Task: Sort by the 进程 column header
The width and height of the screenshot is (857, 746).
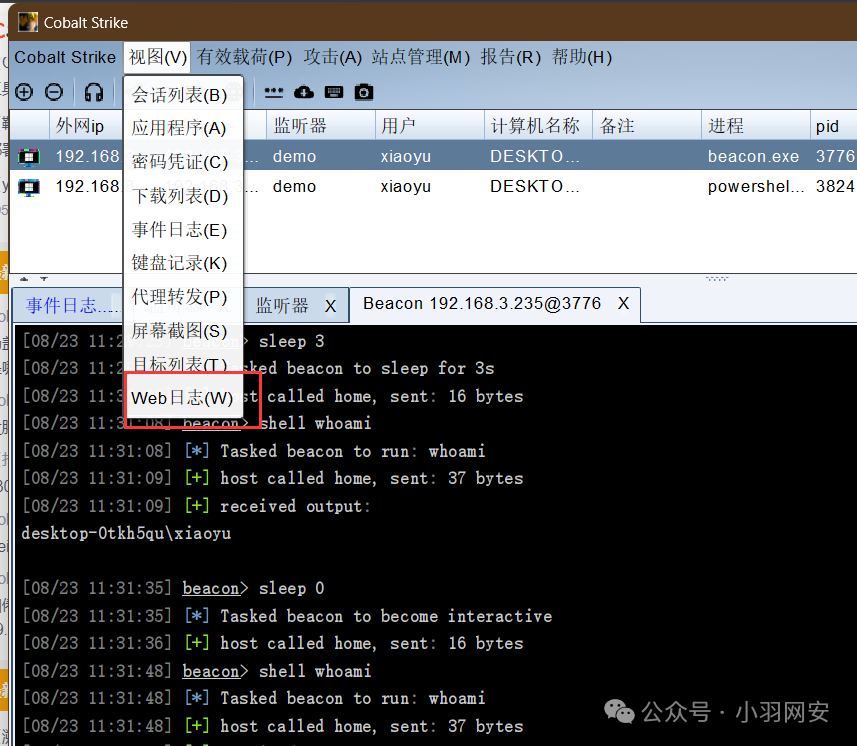Action: click(x=756, y=126)
